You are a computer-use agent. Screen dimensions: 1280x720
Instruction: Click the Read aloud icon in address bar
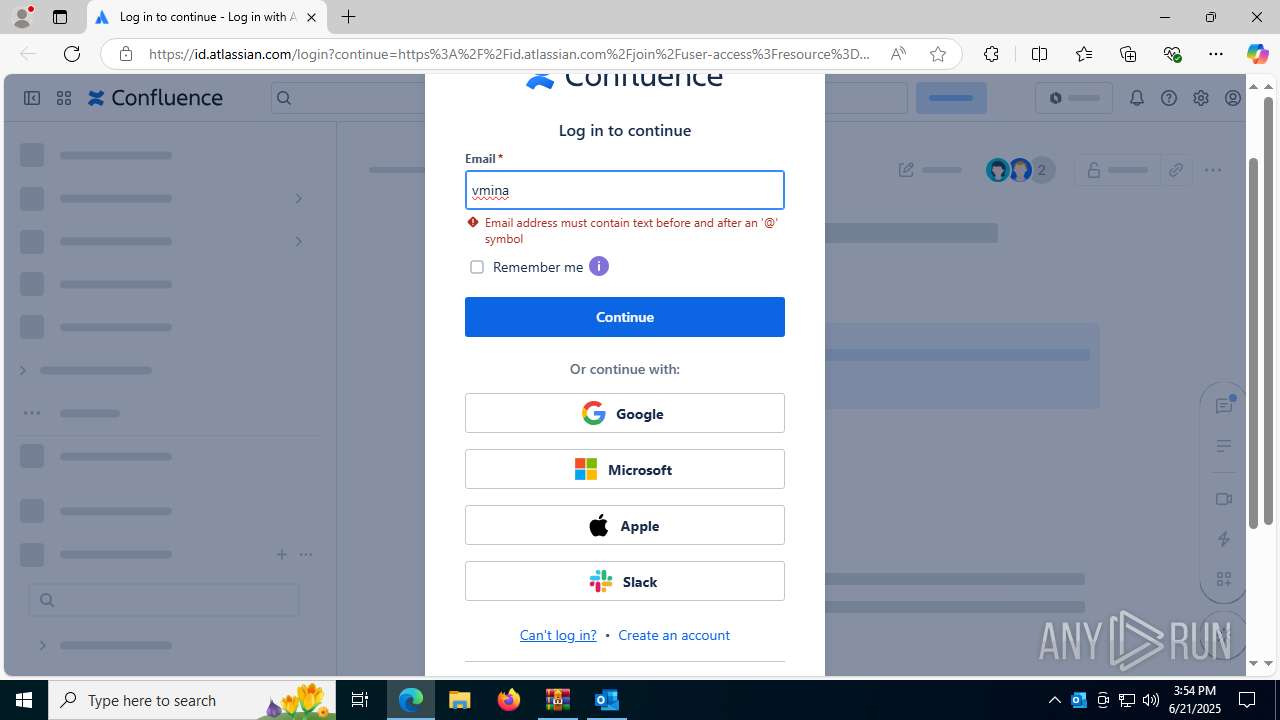(898, 54)
